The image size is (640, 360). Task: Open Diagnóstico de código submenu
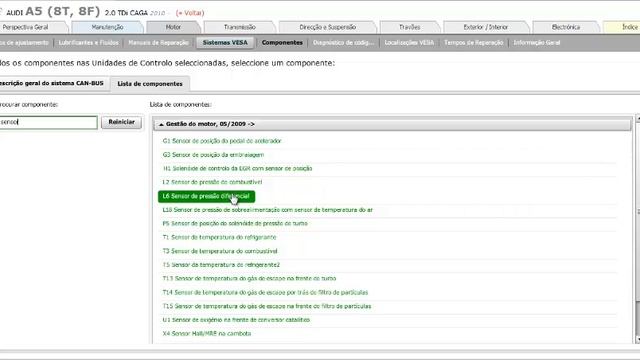[x=343, y=42]
